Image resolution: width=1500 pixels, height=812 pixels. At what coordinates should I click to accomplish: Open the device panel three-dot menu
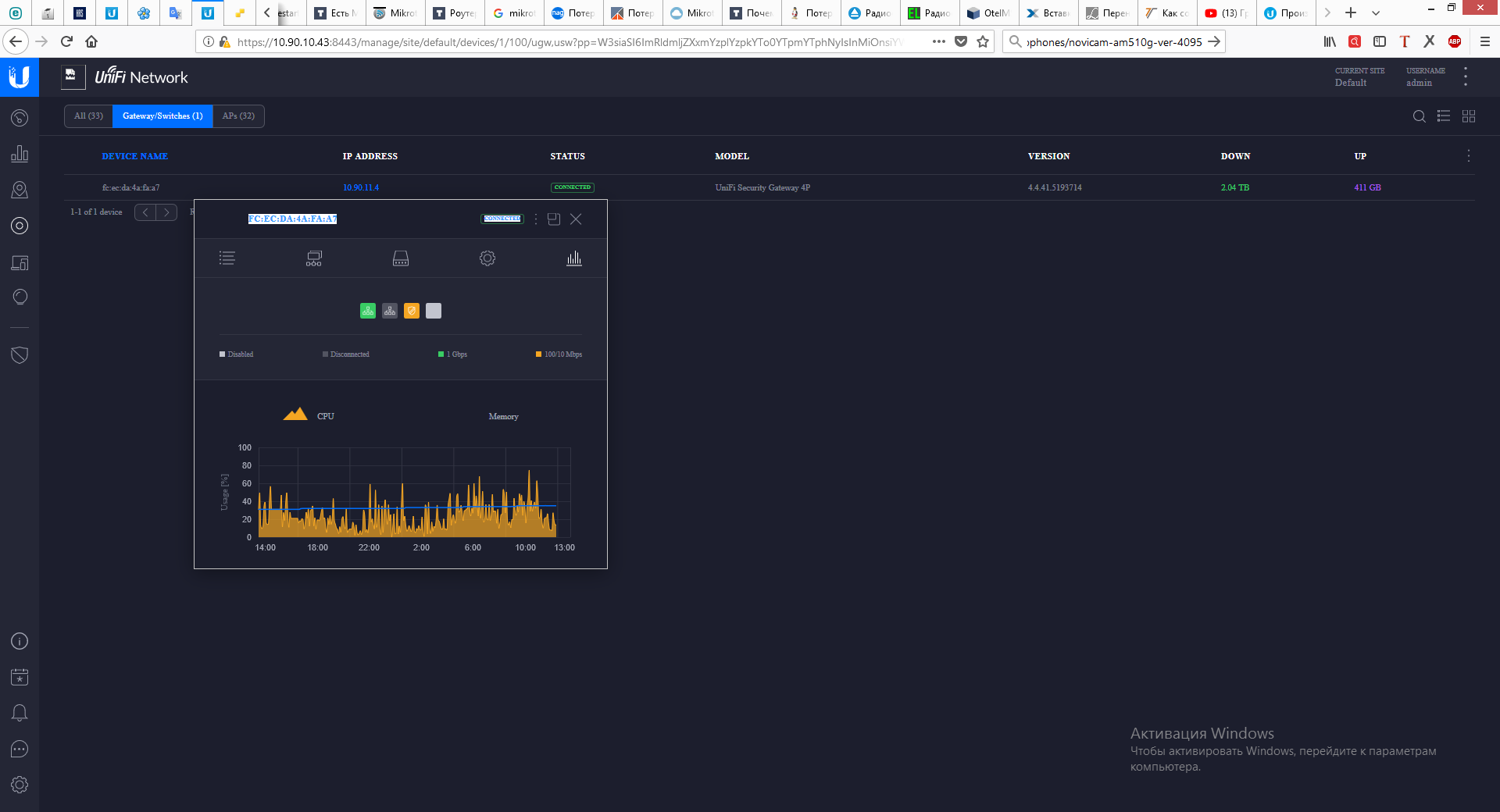tap(536, 219)
